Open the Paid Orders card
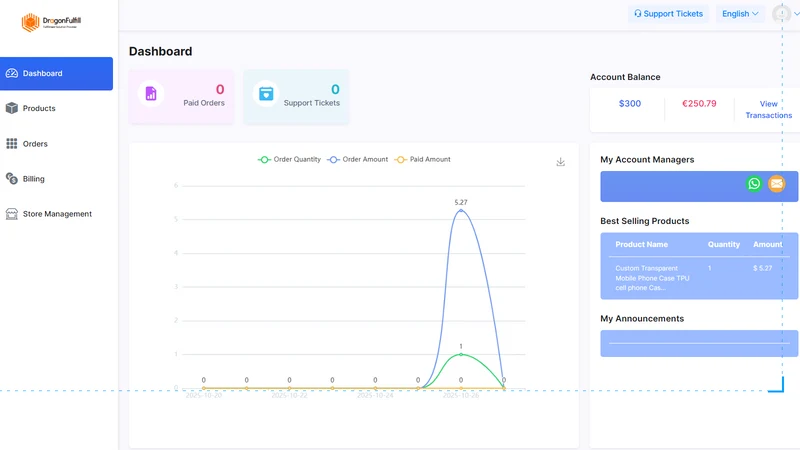The height and width of the screenshot is (450, 800). 182,97
